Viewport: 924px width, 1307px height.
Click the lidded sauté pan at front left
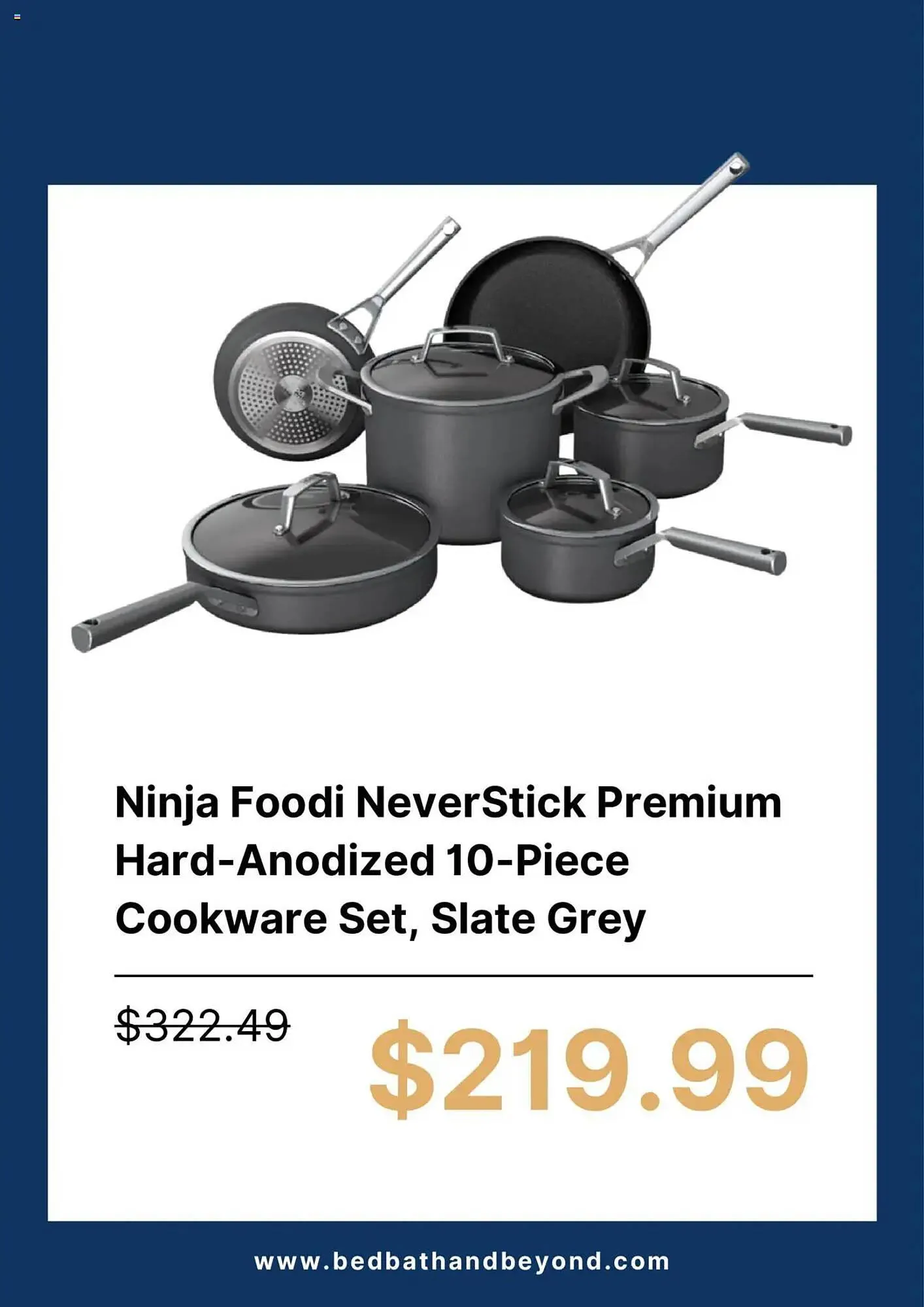pyautogui.click(x=310, y=555)
